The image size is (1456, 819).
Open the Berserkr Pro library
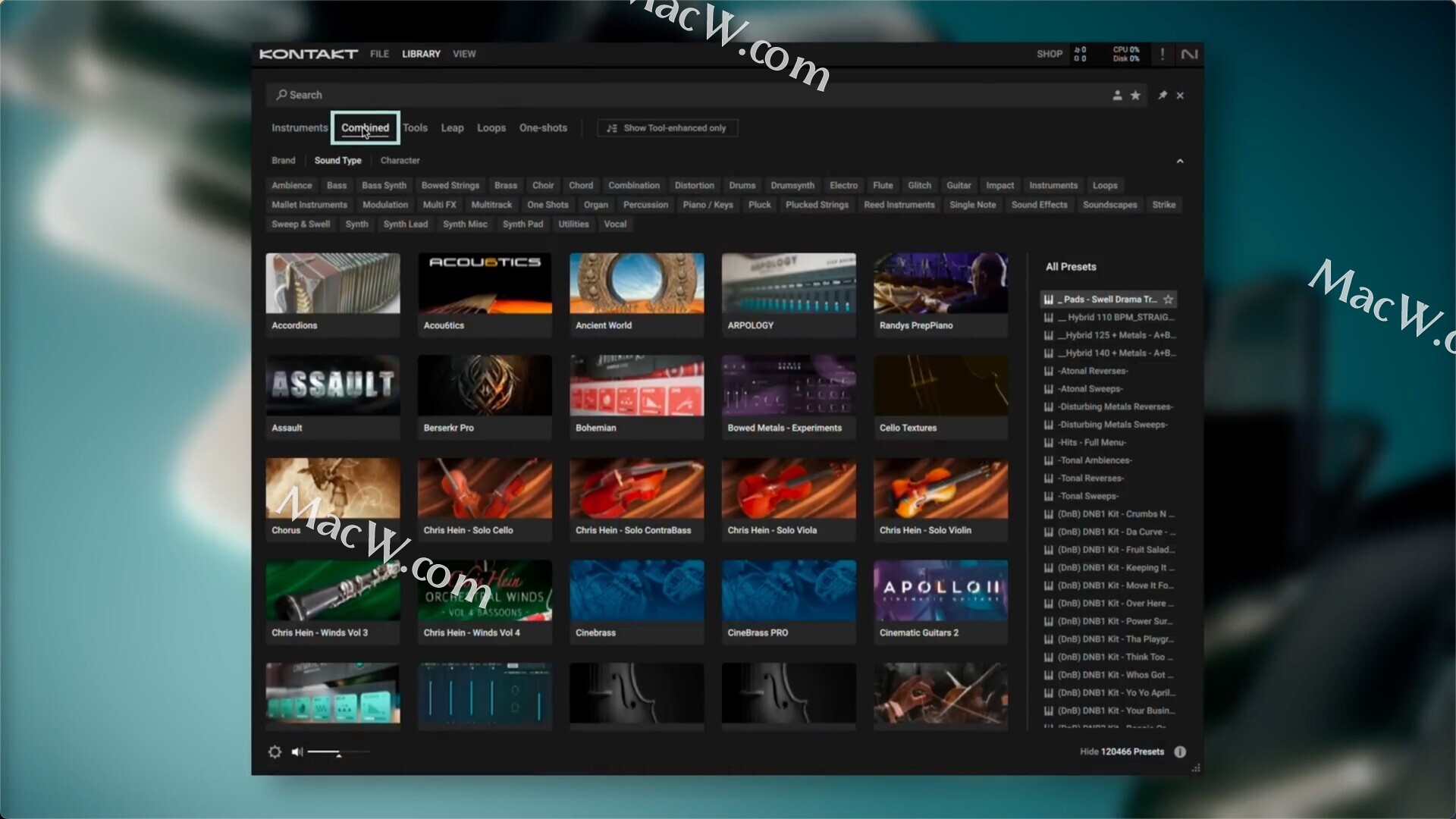pyautogui.click(x=485, y=396)
